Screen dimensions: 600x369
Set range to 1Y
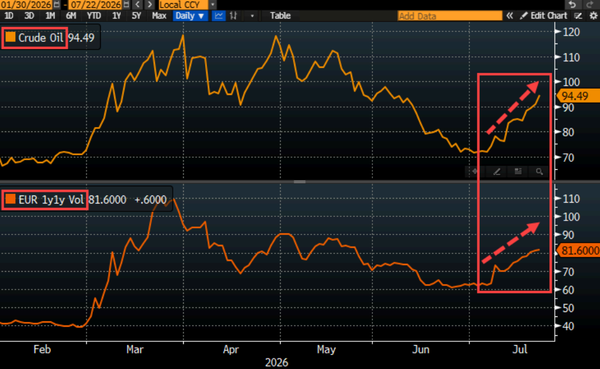tap(116, 16)
